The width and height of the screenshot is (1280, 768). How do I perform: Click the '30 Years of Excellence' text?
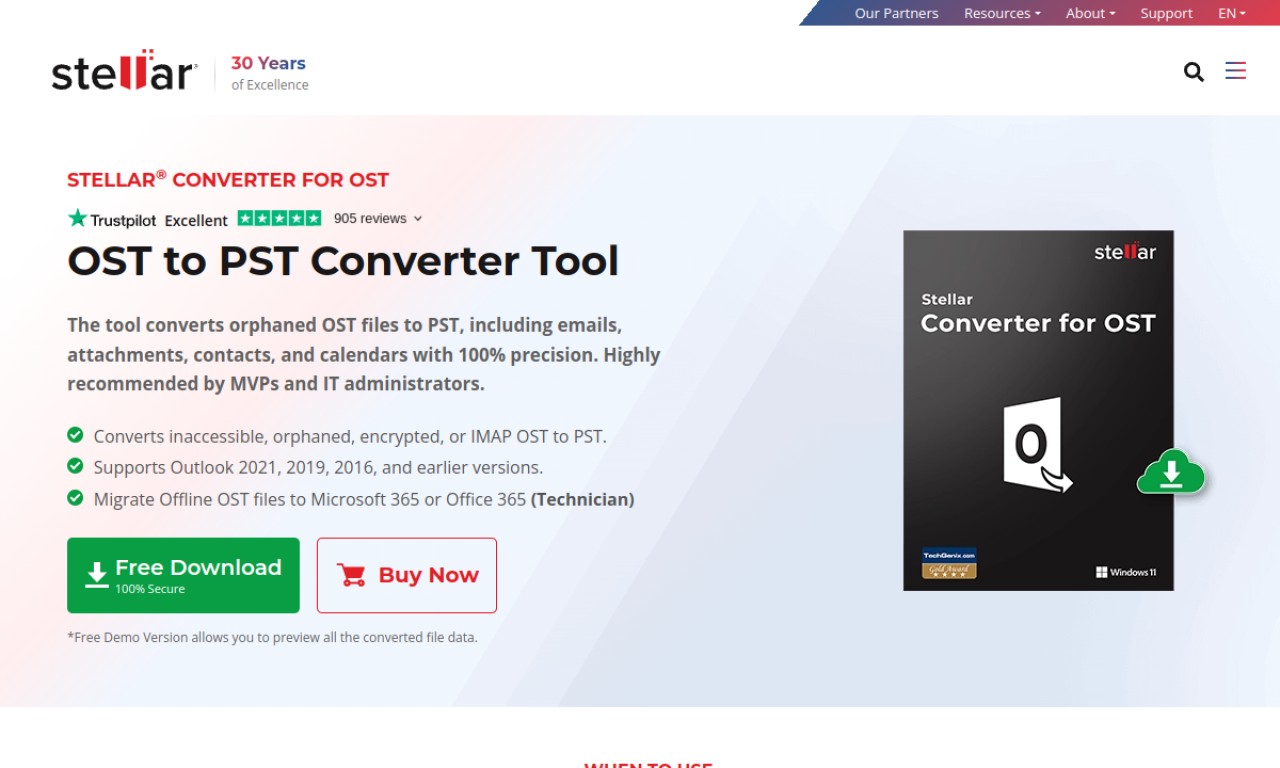click(x=269, y=73)
